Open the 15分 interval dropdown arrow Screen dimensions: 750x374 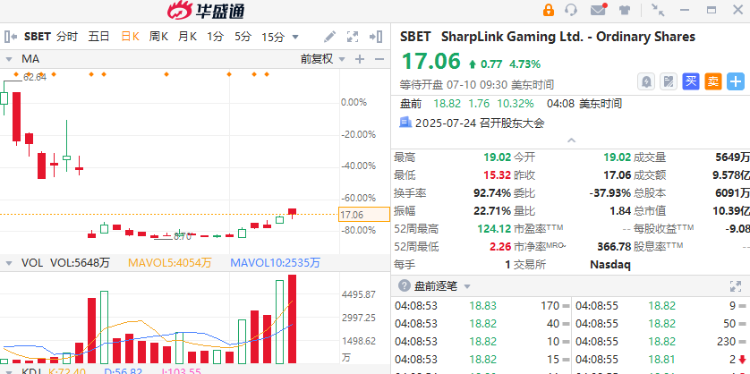[x=295, y=37]
